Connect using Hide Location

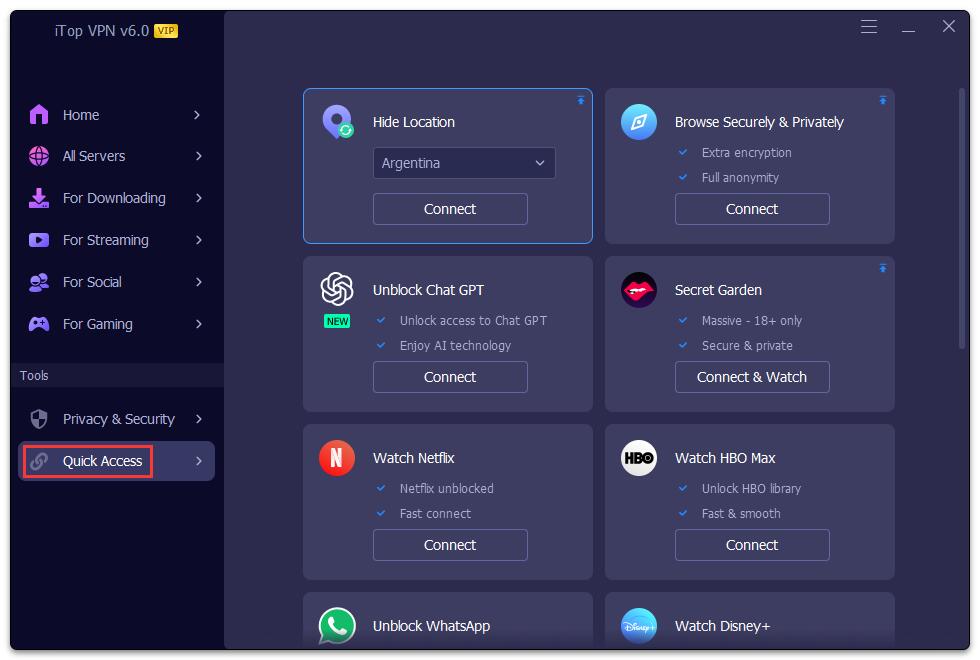[450, 209]
